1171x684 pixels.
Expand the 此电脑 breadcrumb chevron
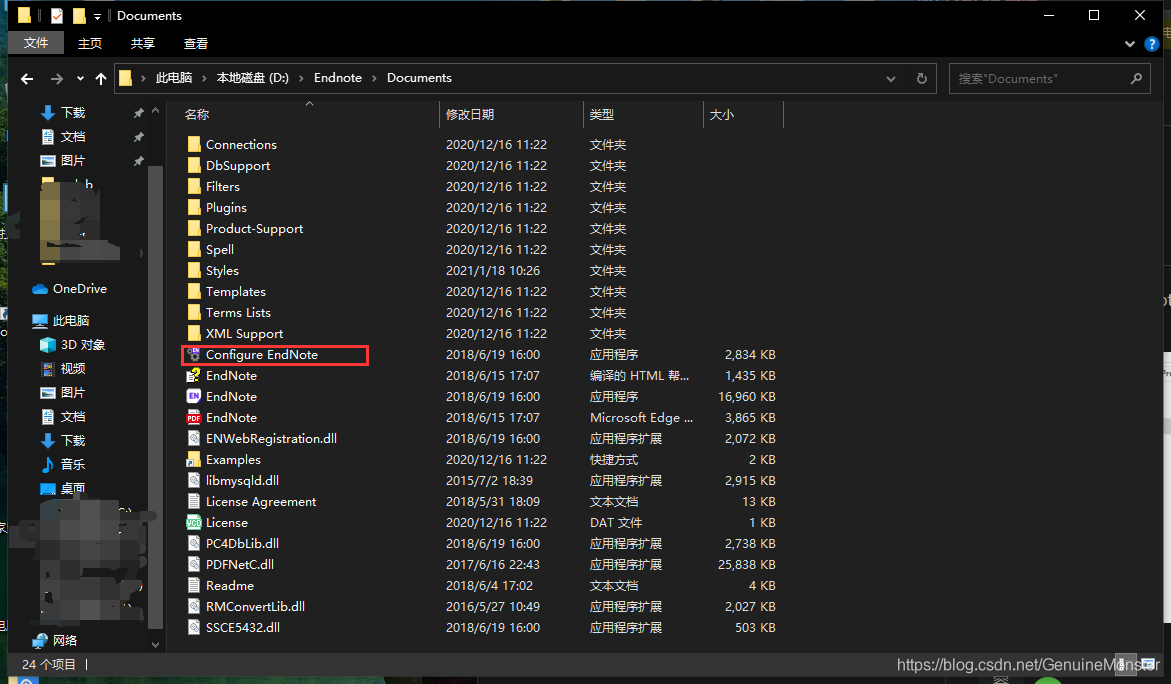point(204,78)
